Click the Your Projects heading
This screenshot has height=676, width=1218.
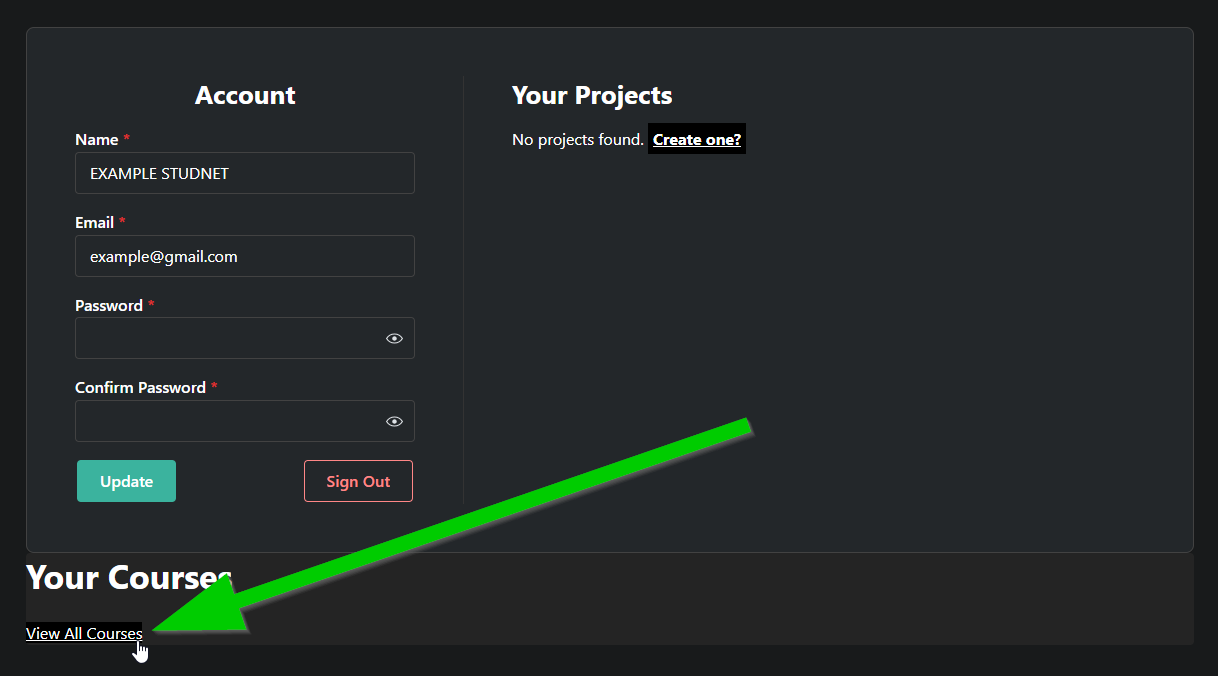point(592,95)
